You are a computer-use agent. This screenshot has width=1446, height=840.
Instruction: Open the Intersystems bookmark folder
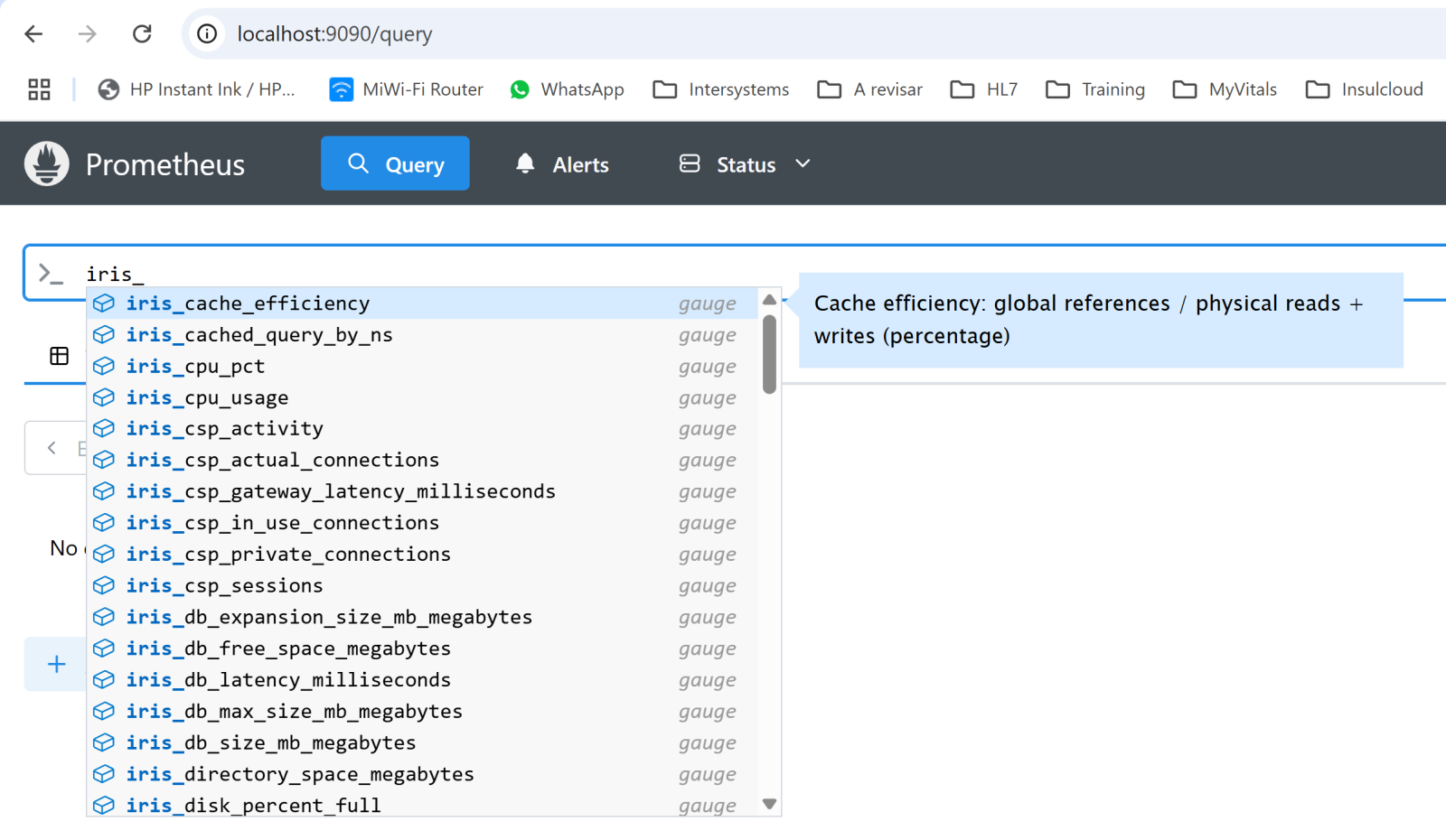[720, 89]
